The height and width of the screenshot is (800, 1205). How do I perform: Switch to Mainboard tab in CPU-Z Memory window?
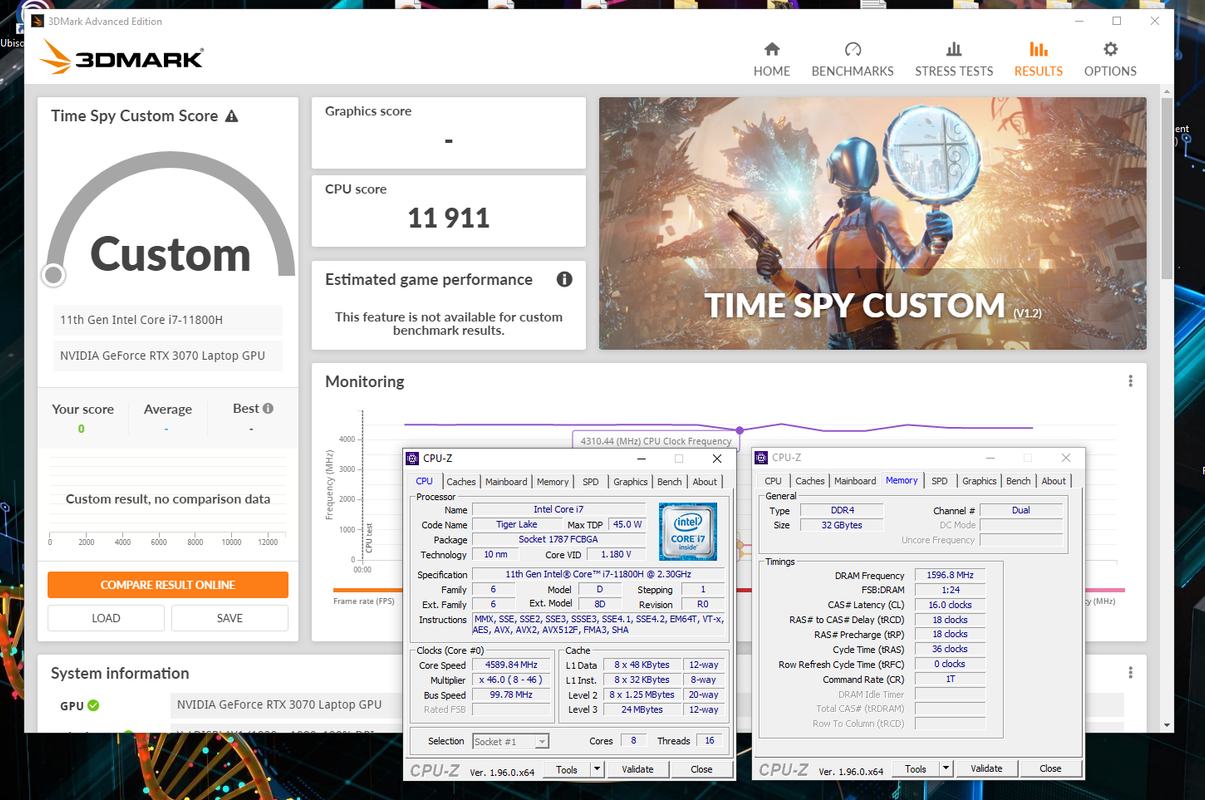click(855, 481)
